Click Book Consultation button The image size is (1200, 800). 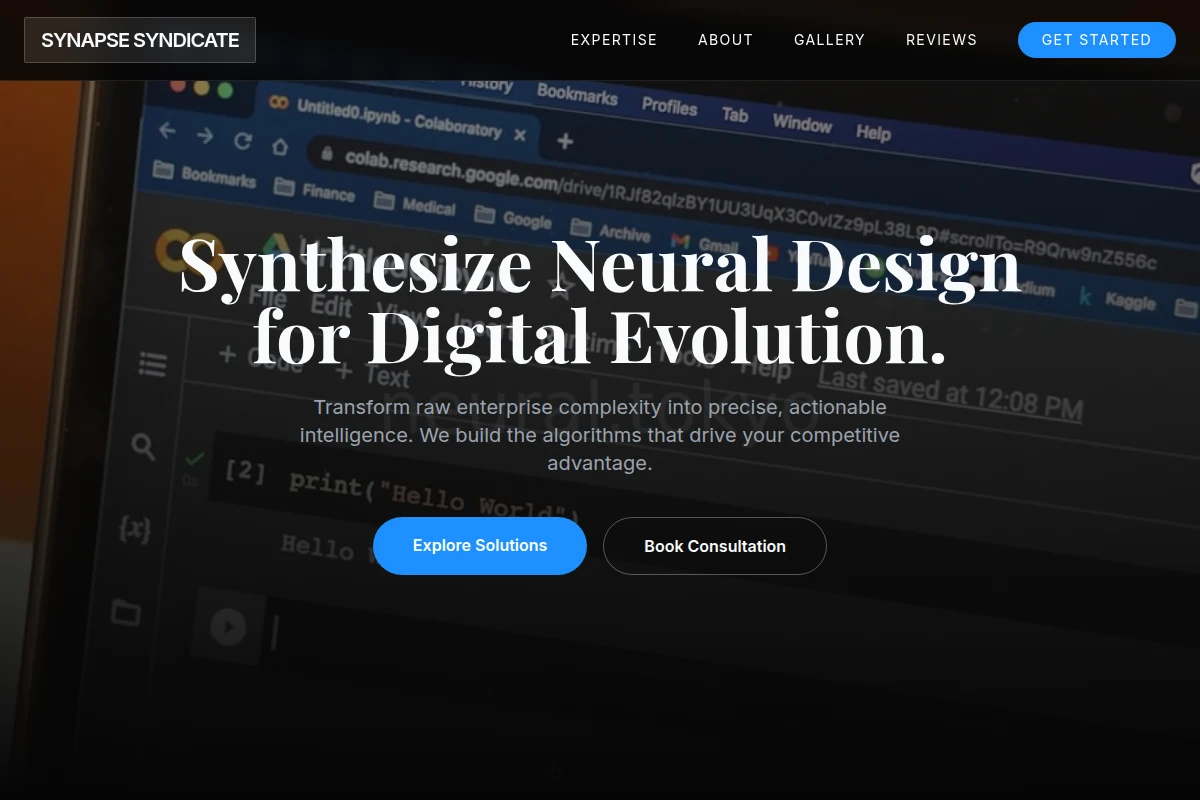point(715,546)
